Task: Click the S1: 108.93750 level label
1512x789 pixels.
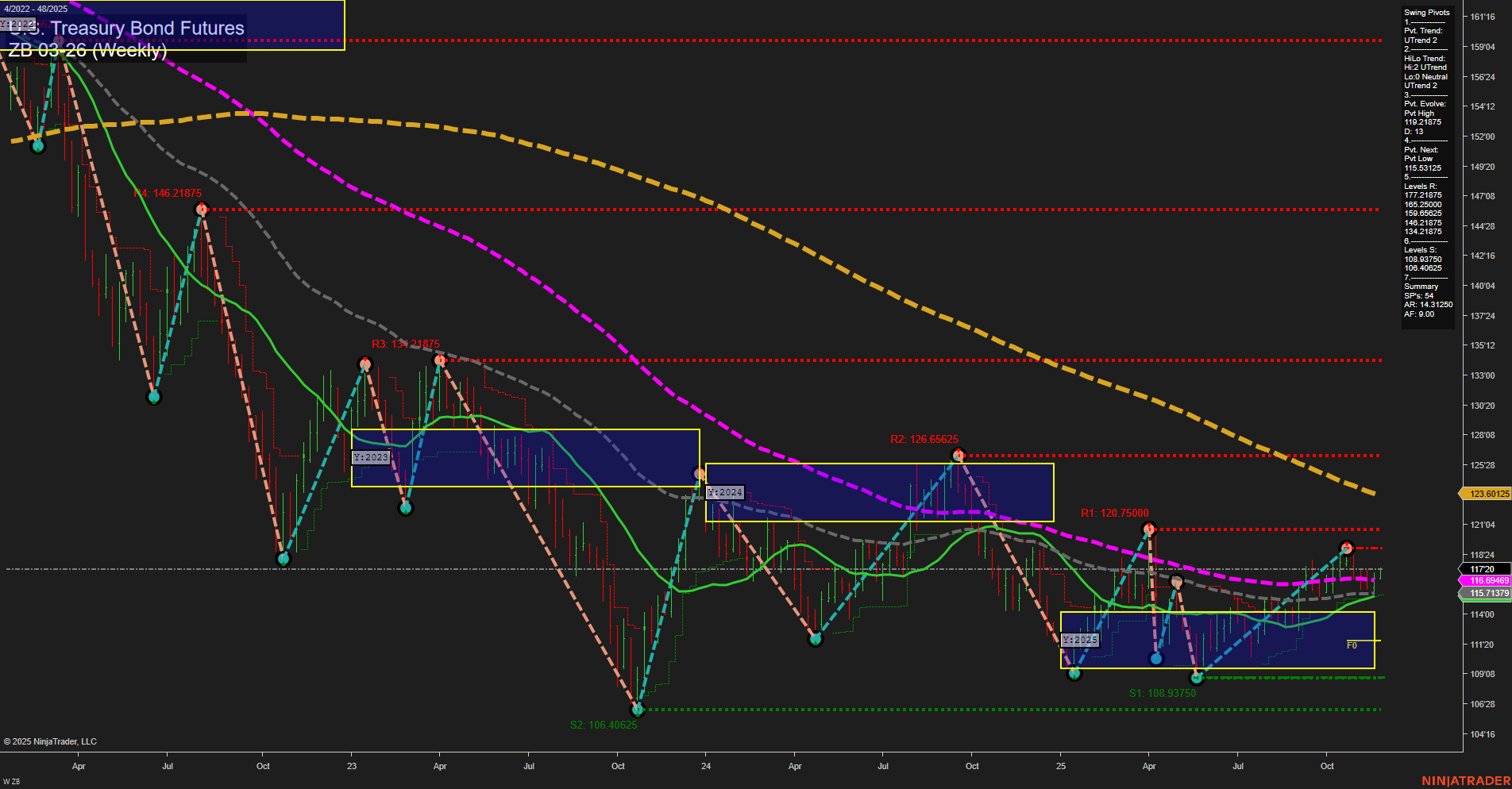Action: (1163, 692)
